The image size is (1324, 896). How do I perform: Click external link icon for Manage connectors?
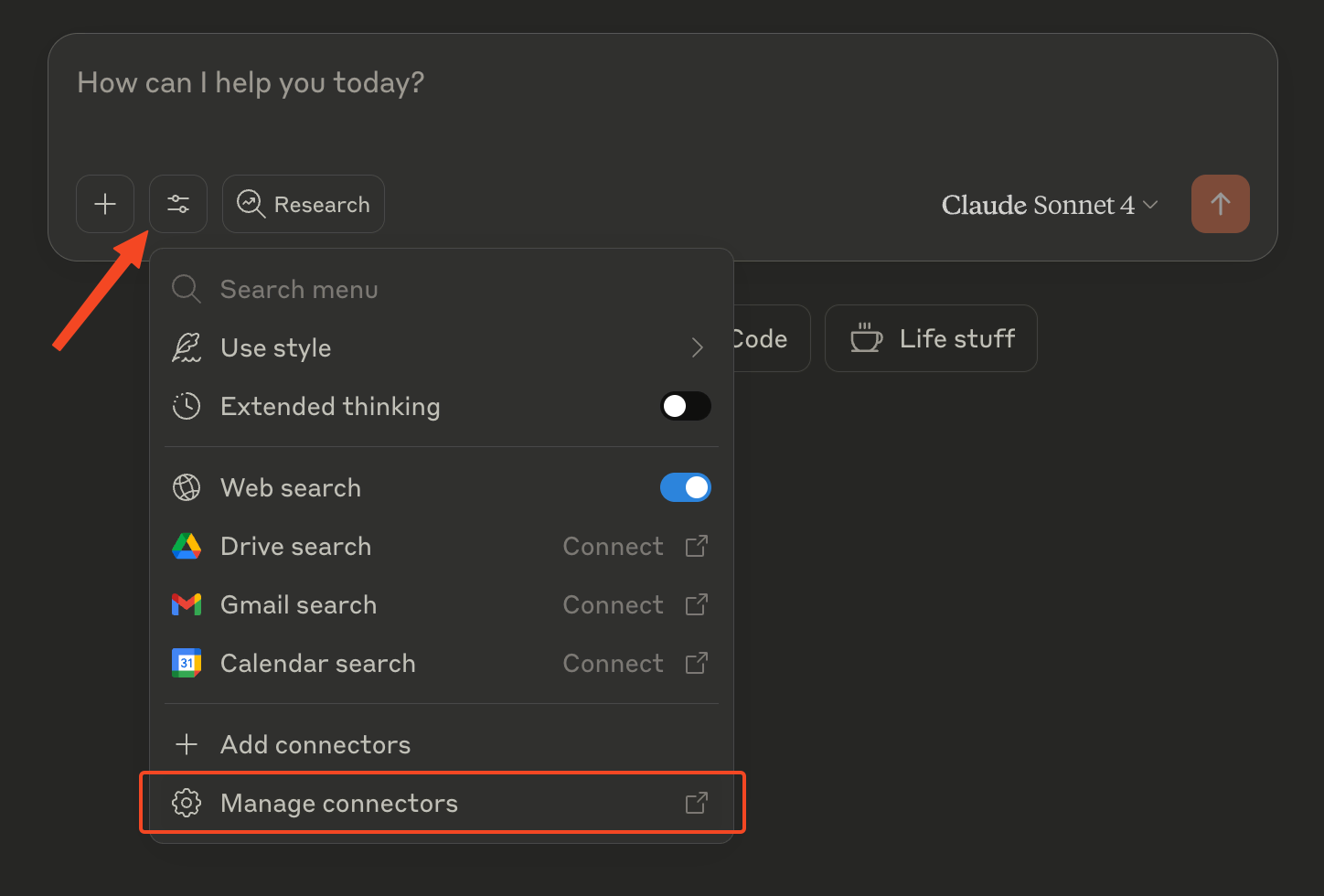coord(697,803)
